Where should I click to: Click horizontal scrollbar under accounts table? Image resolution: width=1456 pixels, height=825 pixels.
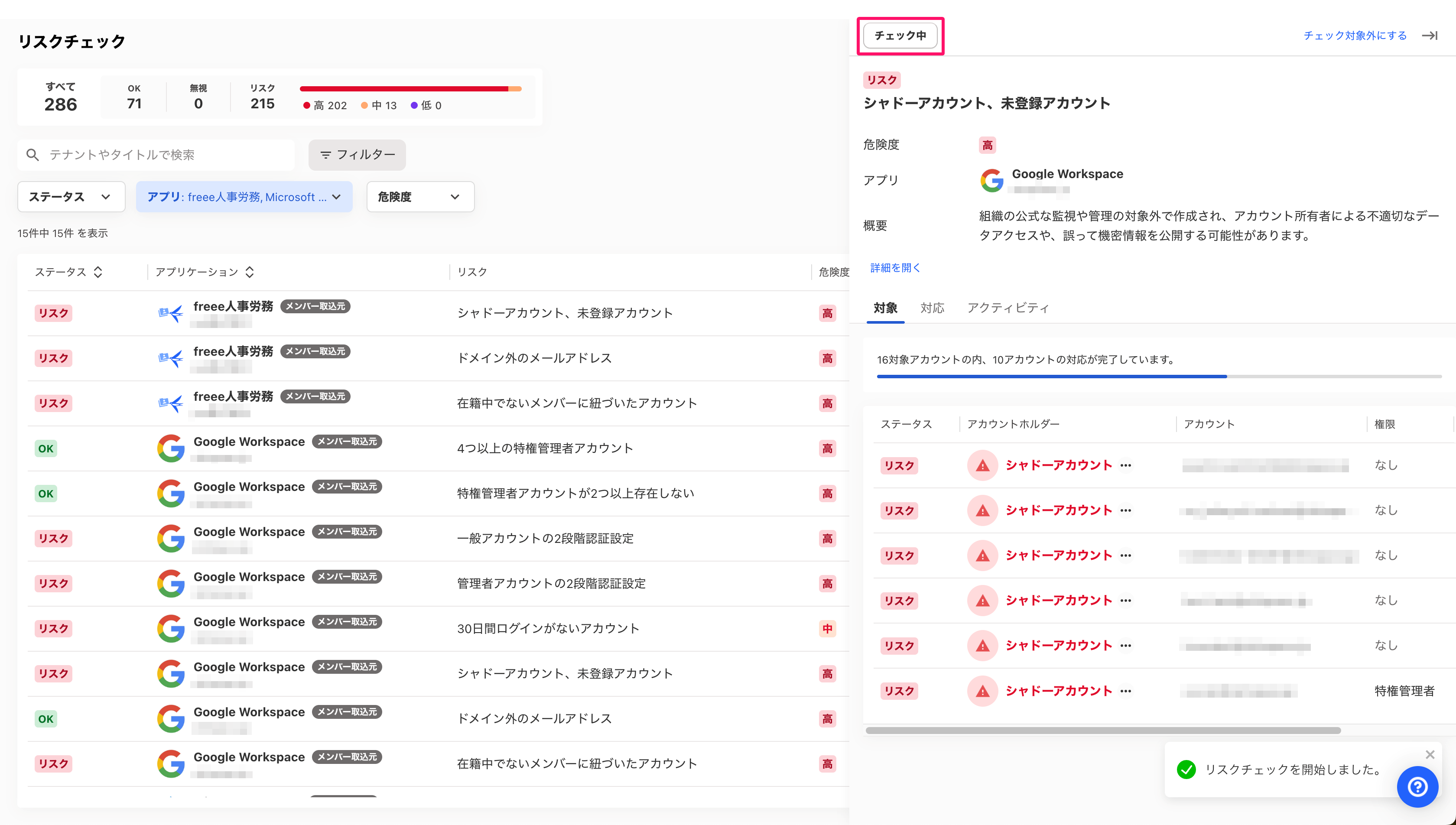pyautogui.click(x=1103, y=731)
